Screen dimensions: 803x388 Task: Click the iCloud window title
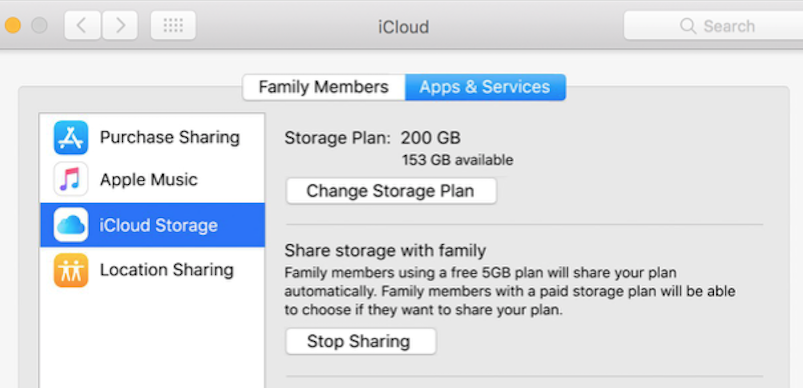point(404,27)
